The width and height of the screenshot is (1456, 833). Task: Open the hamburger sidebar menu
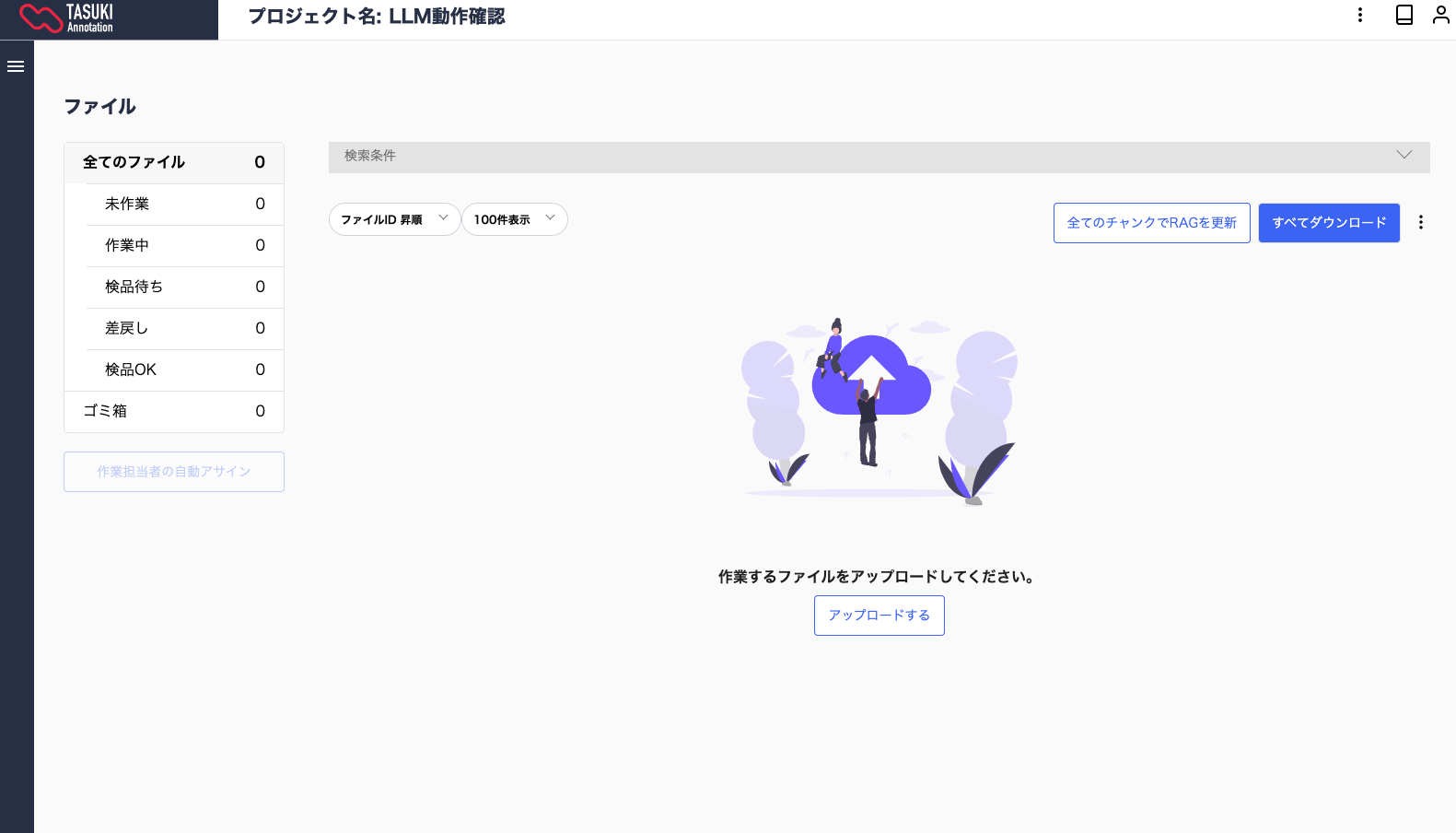tap(16, 66)
